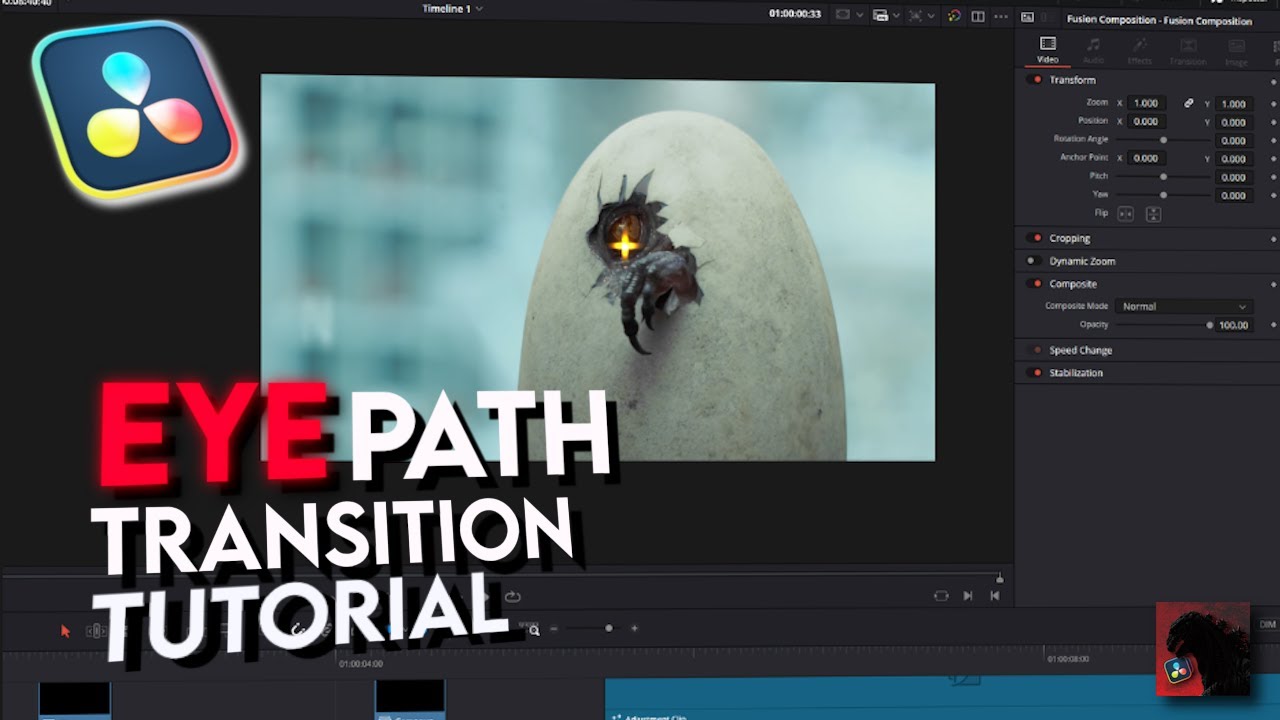Click the timecode overlay viewer icon

880,15
